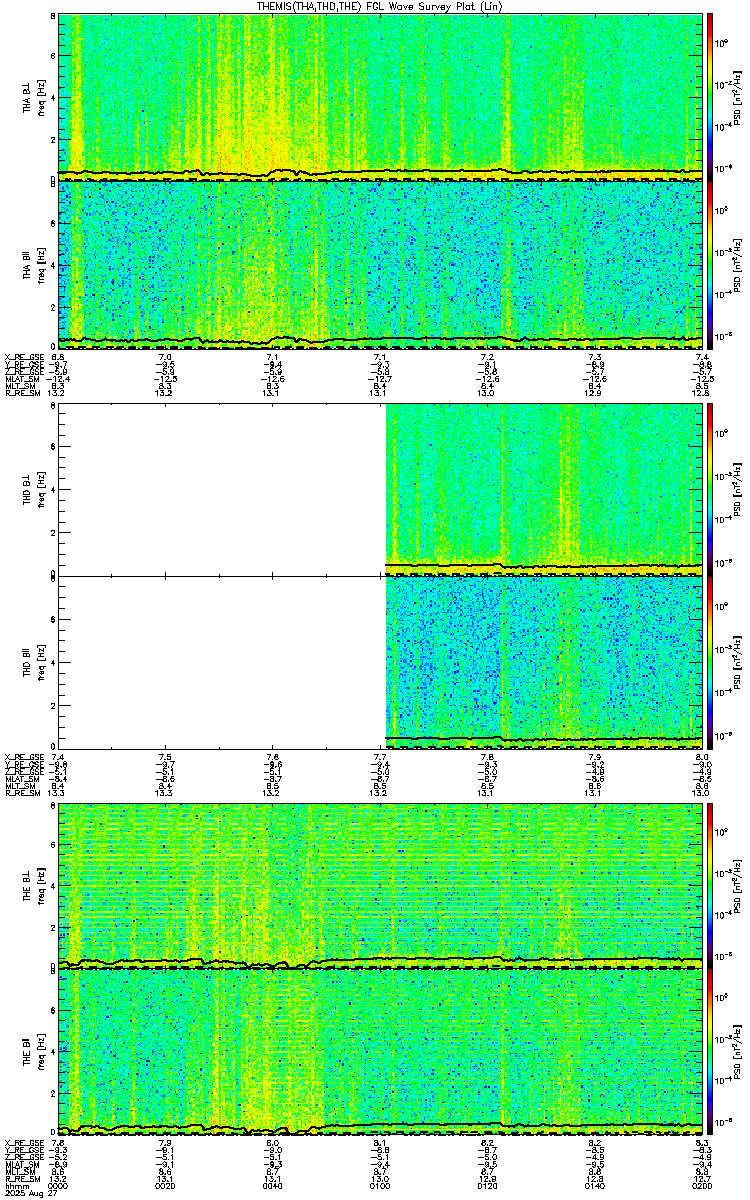Click the THE B-perpendicular spectrogram panel
Screen dimensions: 750x1200
380,885
